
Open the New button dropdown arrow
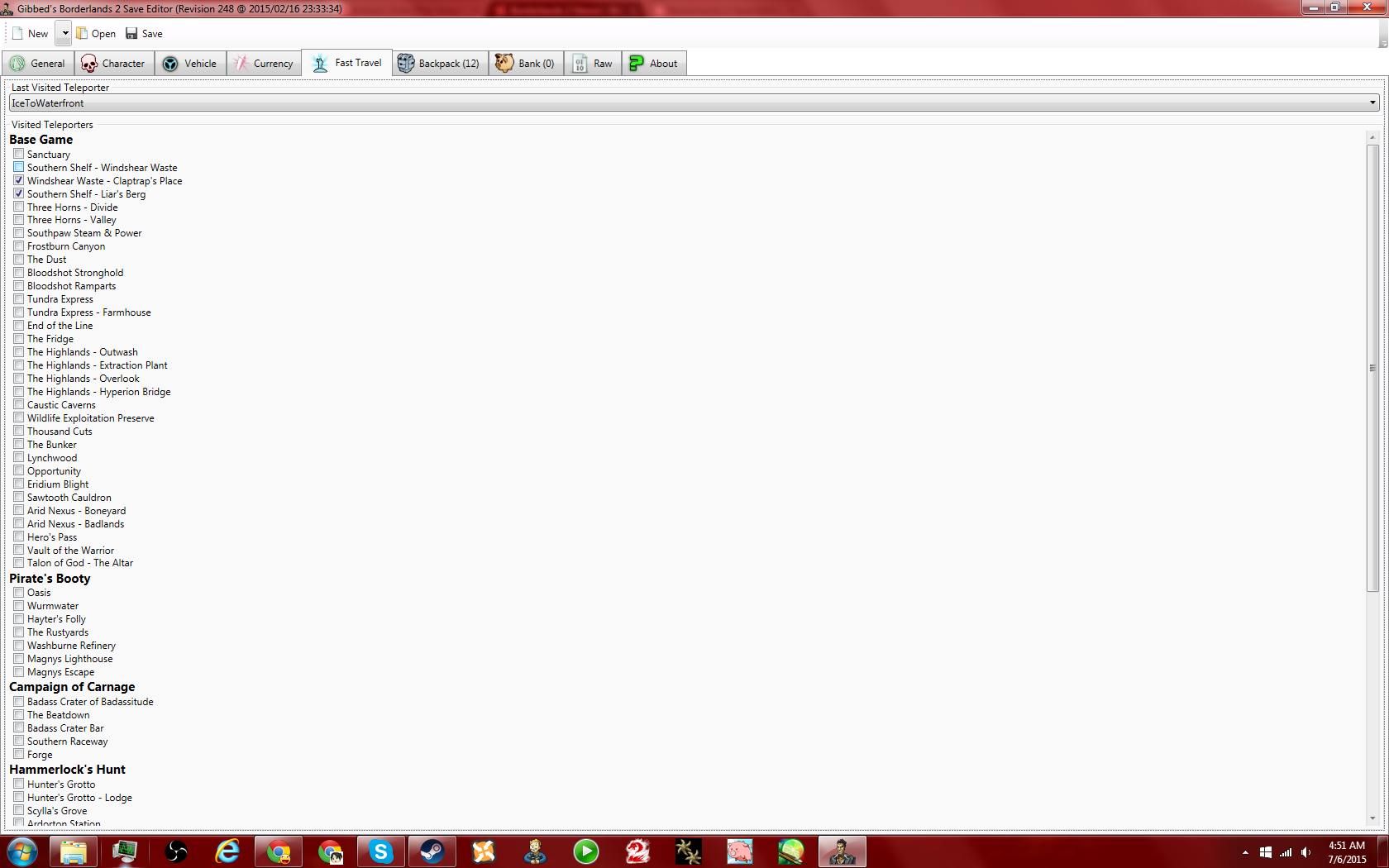(64, 34)
